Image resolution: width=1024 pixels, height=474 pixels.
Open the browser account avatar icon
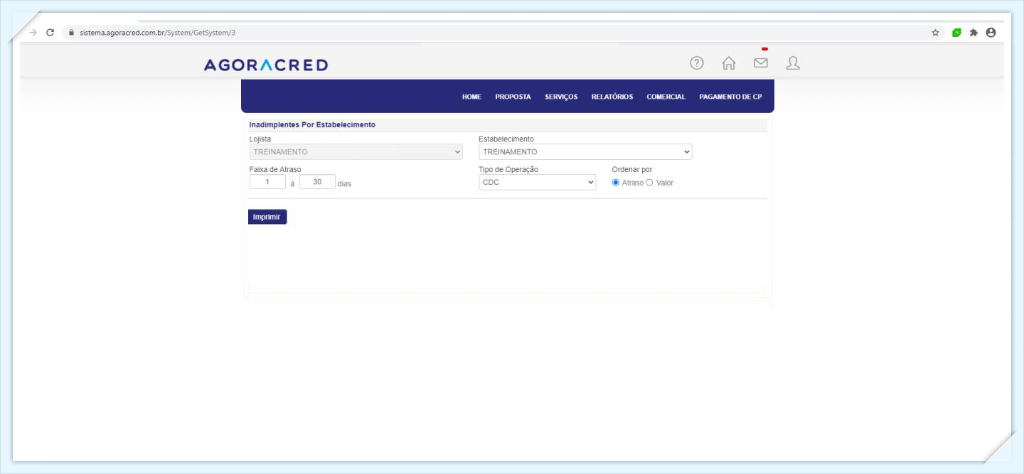click(991, 32)
